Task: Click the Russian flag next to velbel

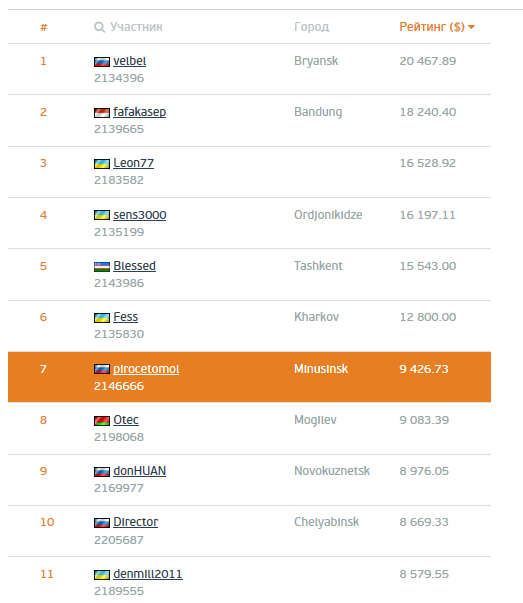Action: pyautogui.click(x=102, y=62)
